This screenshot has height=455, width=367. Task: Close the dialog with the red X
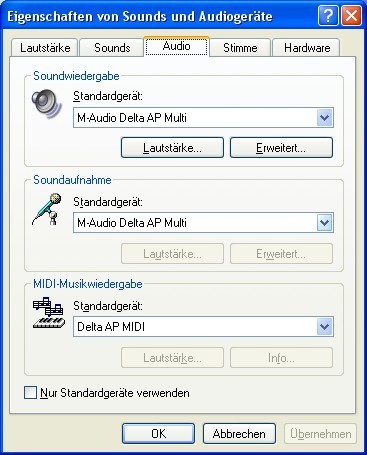(x=351, y=16)
